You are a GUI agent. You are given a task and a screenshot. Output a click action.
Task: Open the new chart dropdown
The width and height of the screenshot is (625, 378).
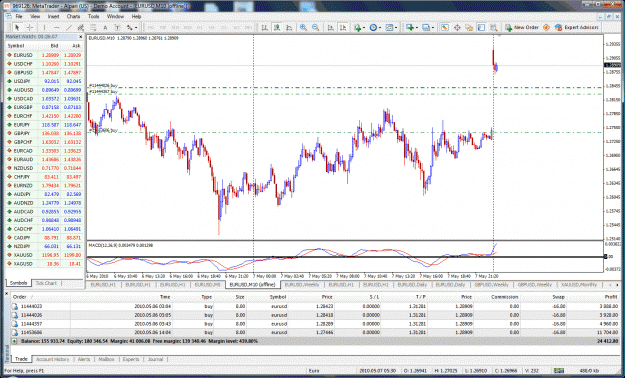(x=411, y=28)
